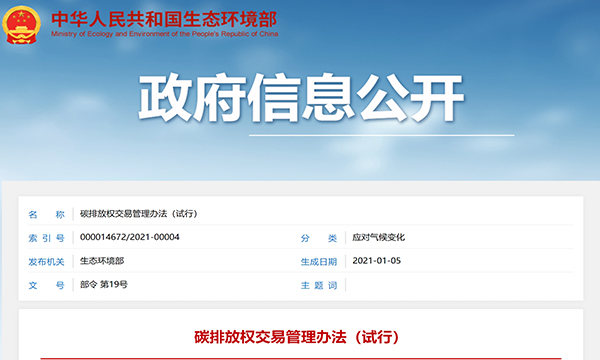Select the 发布机关 field label

coord(46,262)
